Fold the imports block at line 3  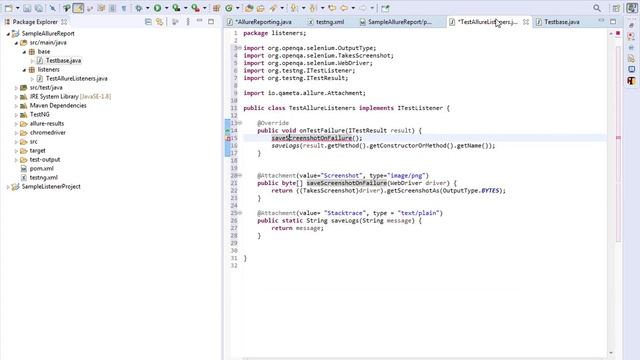point(240,48)
